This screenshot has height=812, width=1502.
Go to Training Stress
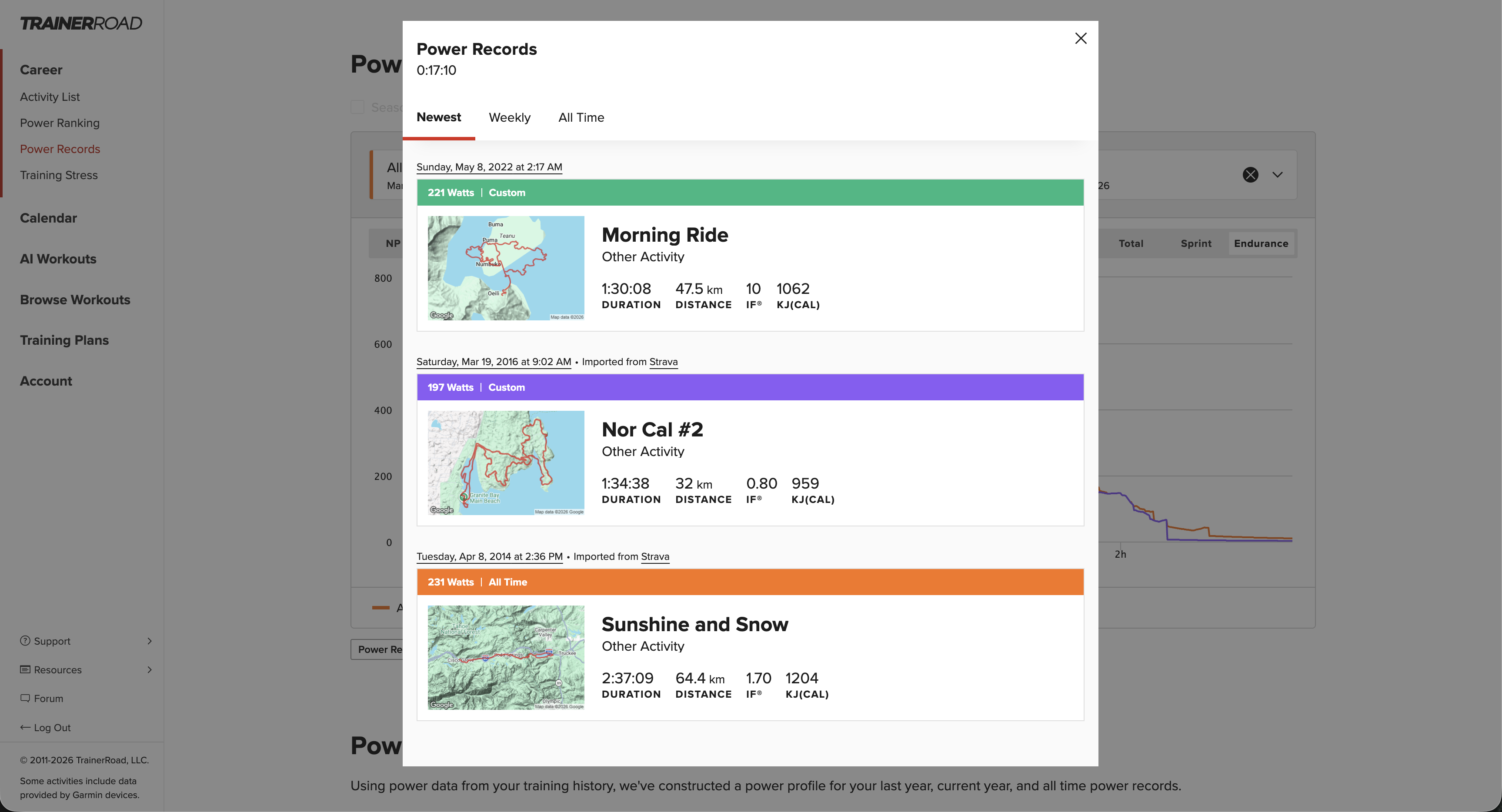pyautogui.click(x=59, y=176)
